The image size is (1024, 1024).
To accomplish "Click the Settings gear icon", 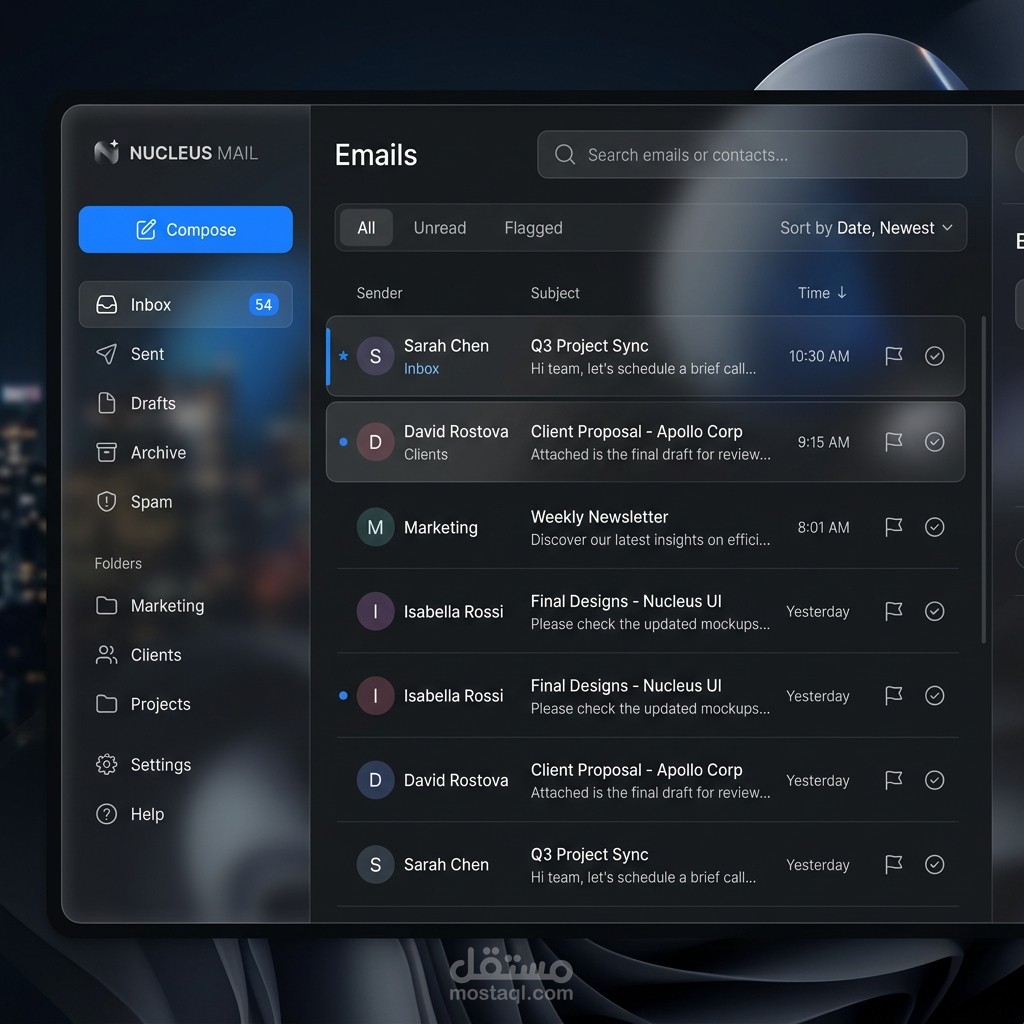I will tap(106, 764).
